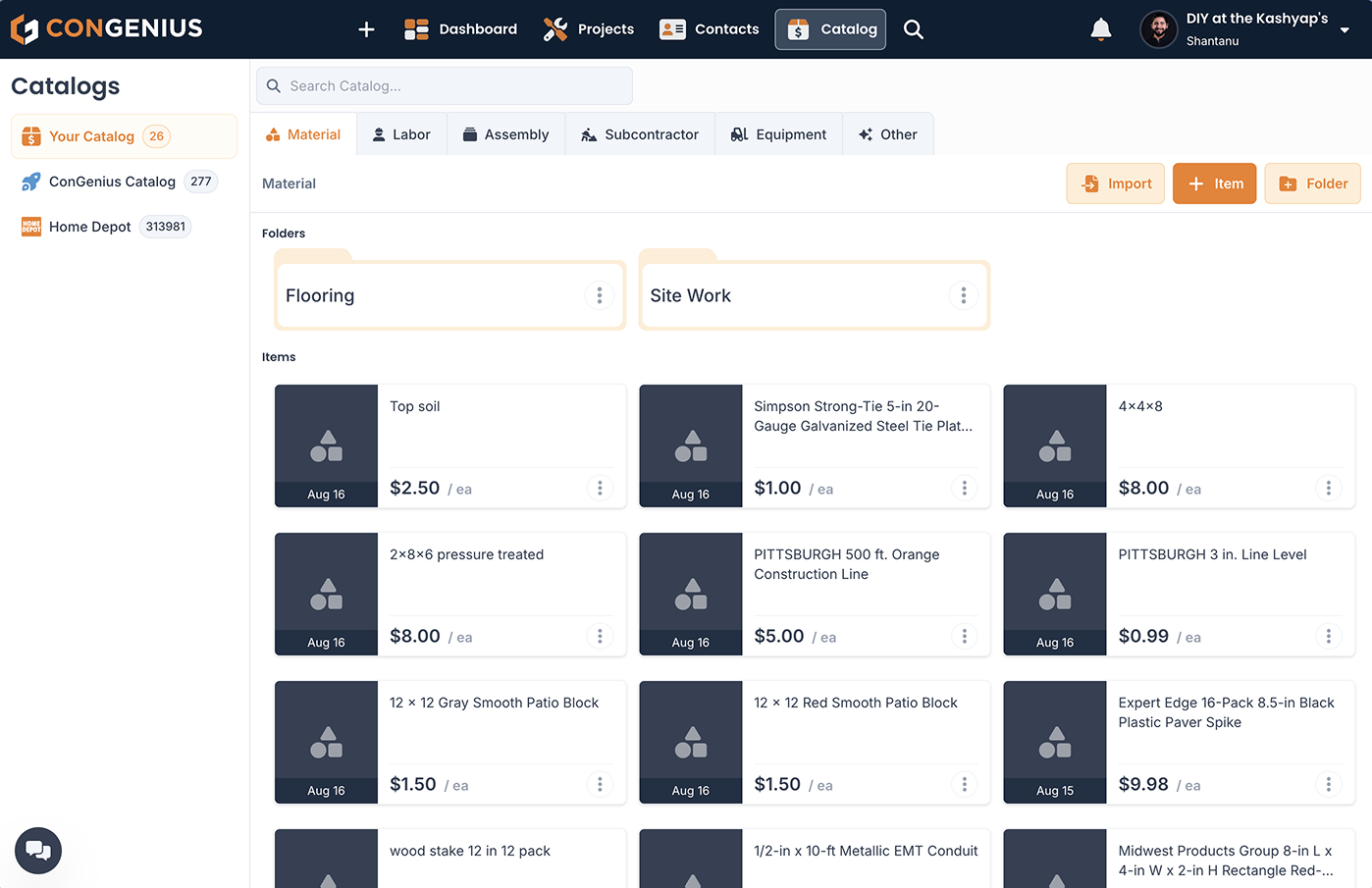Open the chat support bubble

[38, 851]
